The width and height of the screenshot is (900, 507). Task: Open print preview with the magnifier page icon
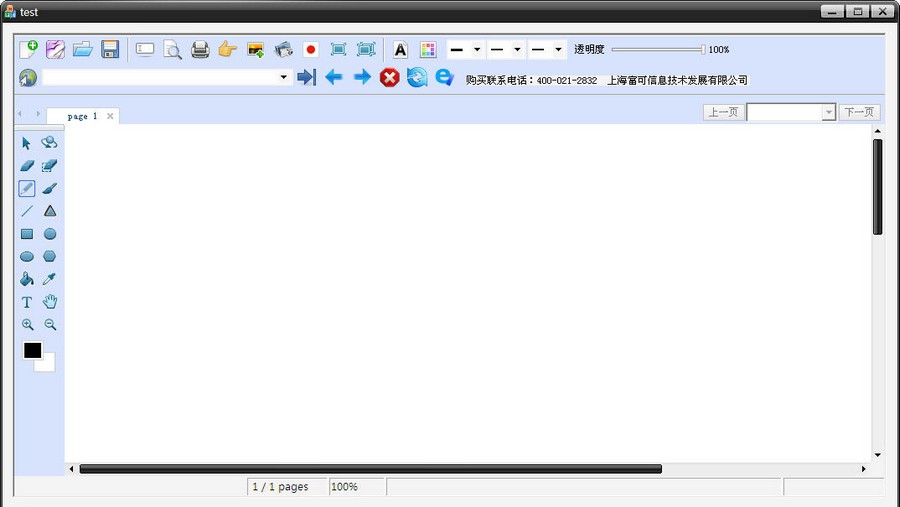172,49
